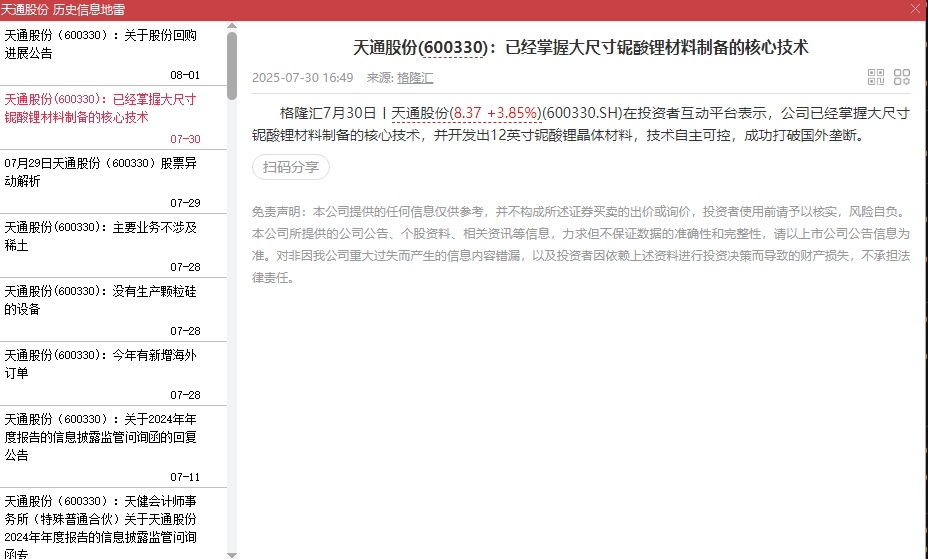This screenshot has height=559, width=928.
Task: Select the 已经掌握大尺寸铌酸锂材料 news item
Action: click(x=113, y=118)
